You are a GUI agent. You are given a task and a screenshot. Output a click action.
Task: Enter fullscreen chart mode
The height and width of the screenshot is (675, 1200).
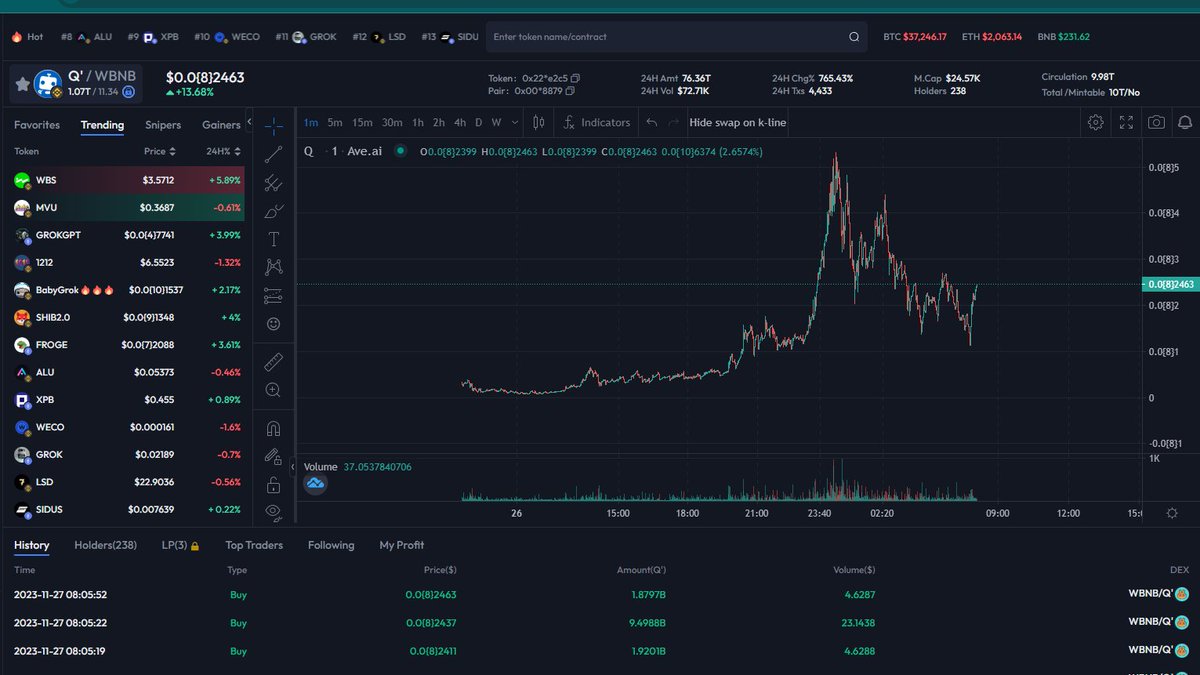[x=1126, y=122]
